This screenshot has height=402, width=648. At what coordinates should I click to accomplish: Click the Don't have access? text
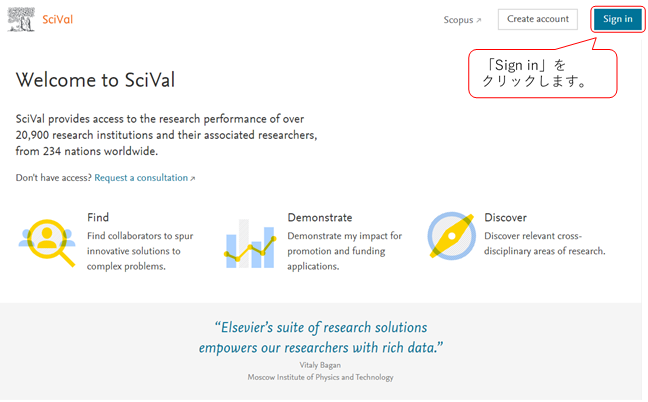54,178
